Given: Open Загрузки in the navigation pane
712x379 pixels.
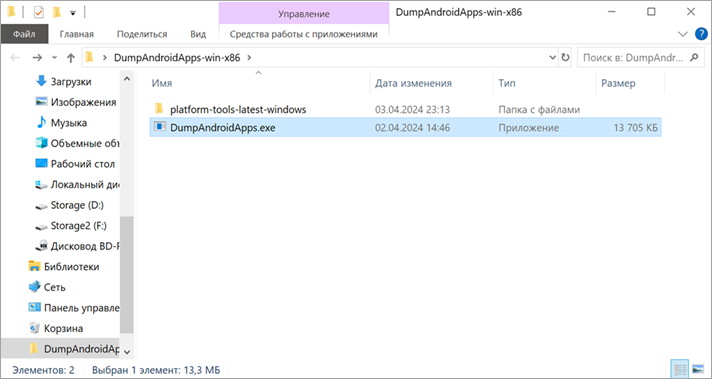Looking at the screenshot, I should tap(71, 82).
